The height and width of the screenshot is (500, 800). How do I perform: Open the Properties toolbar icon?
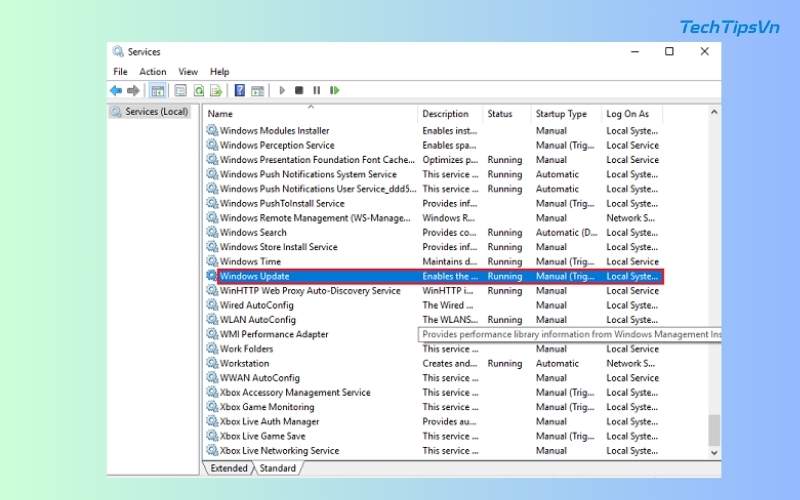coord(181,91)
